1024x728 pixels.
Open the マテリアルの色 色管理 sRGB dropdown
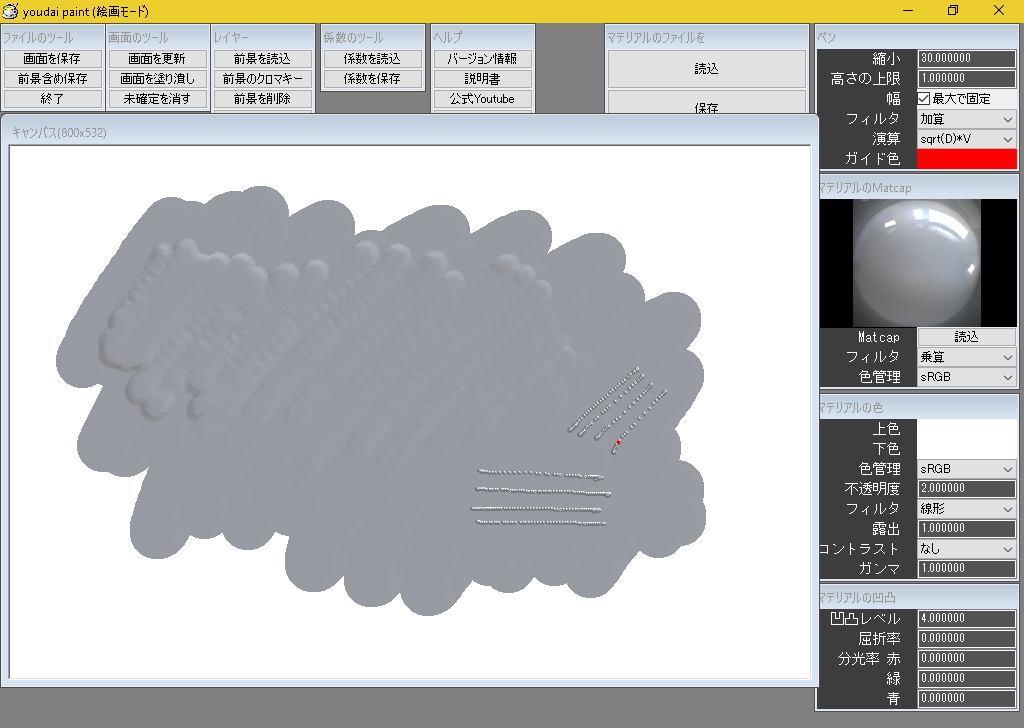966,468
